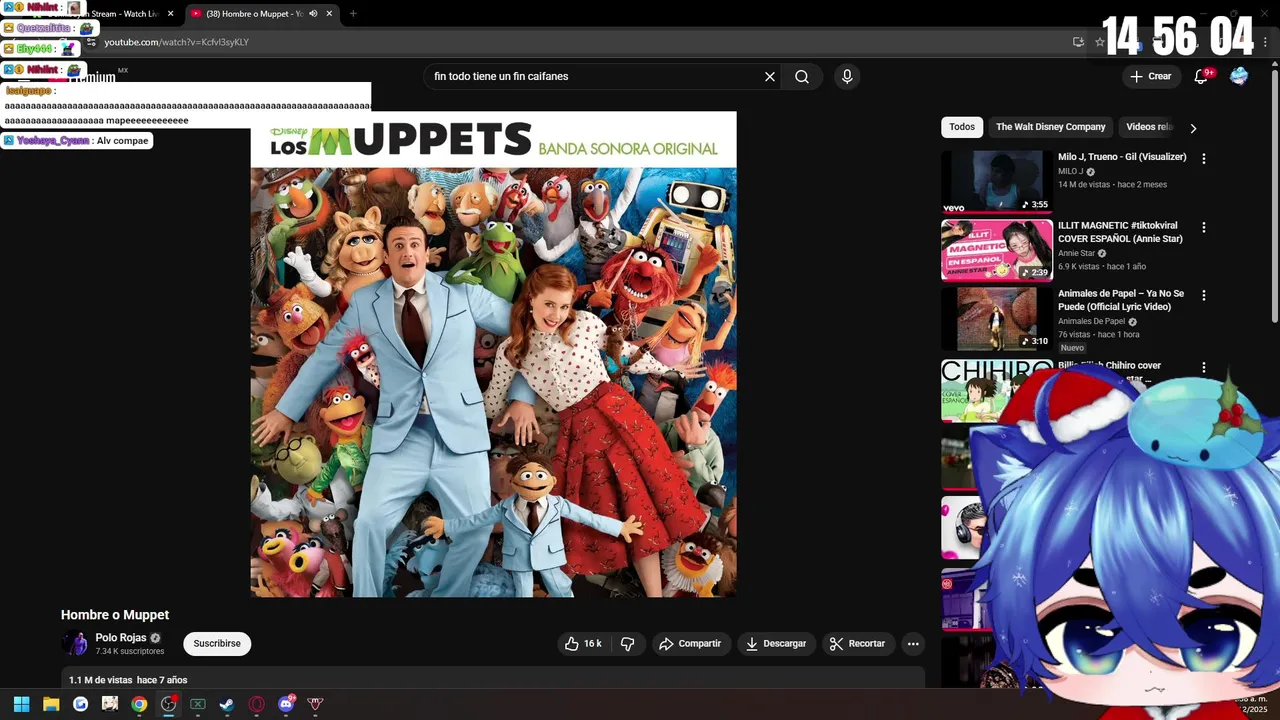
Task: Click the magnifier search button
Action: tap(802, 77)
